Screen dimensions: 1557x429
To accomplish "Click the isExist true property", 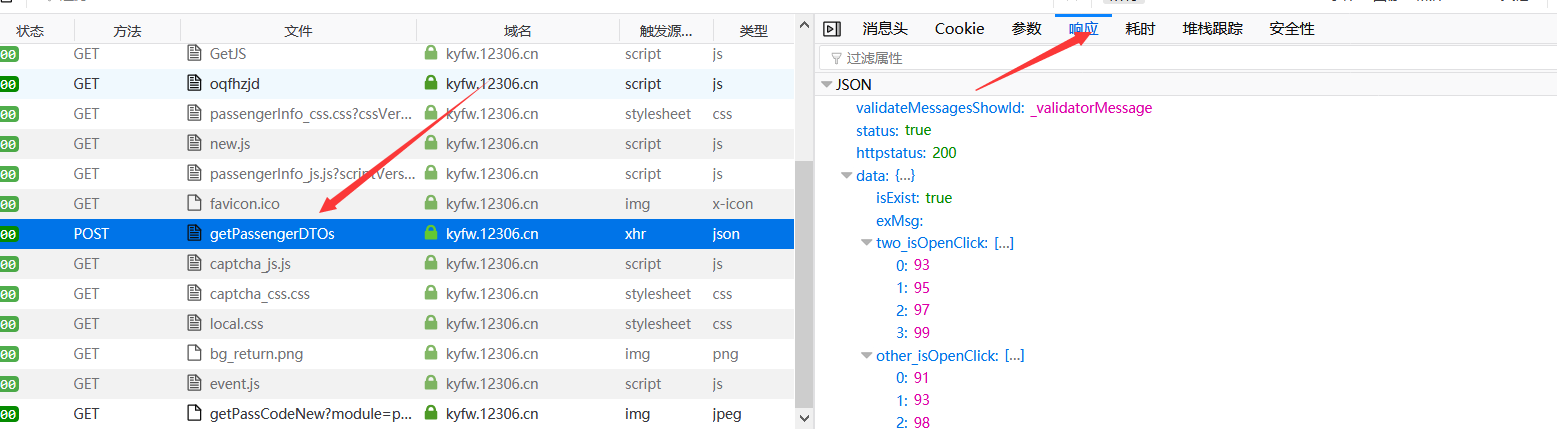I will coord(914,198).
